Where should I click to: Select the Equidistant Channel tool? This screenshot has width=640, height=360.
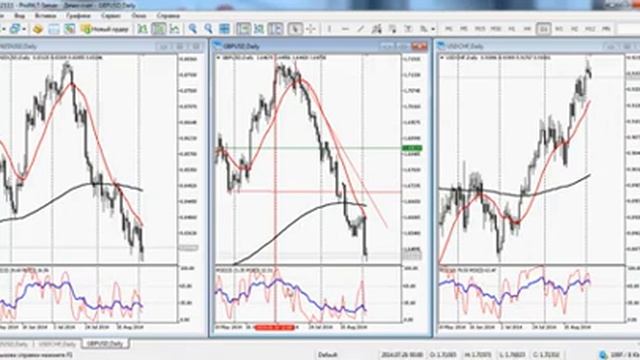(x=377, y=29)
